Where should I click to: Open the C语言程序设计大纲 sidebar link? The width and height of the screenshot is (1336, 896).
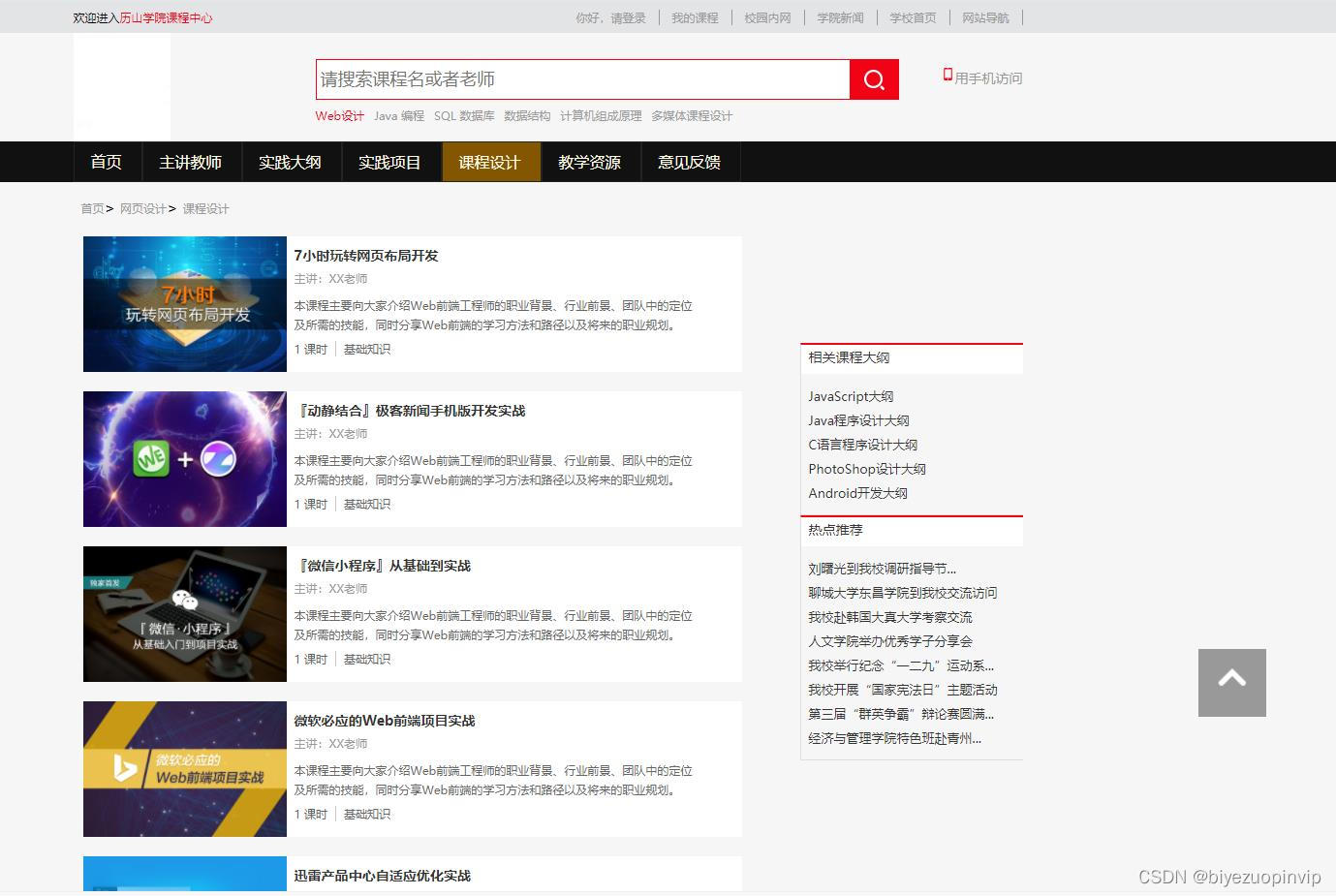coord(863,445)
